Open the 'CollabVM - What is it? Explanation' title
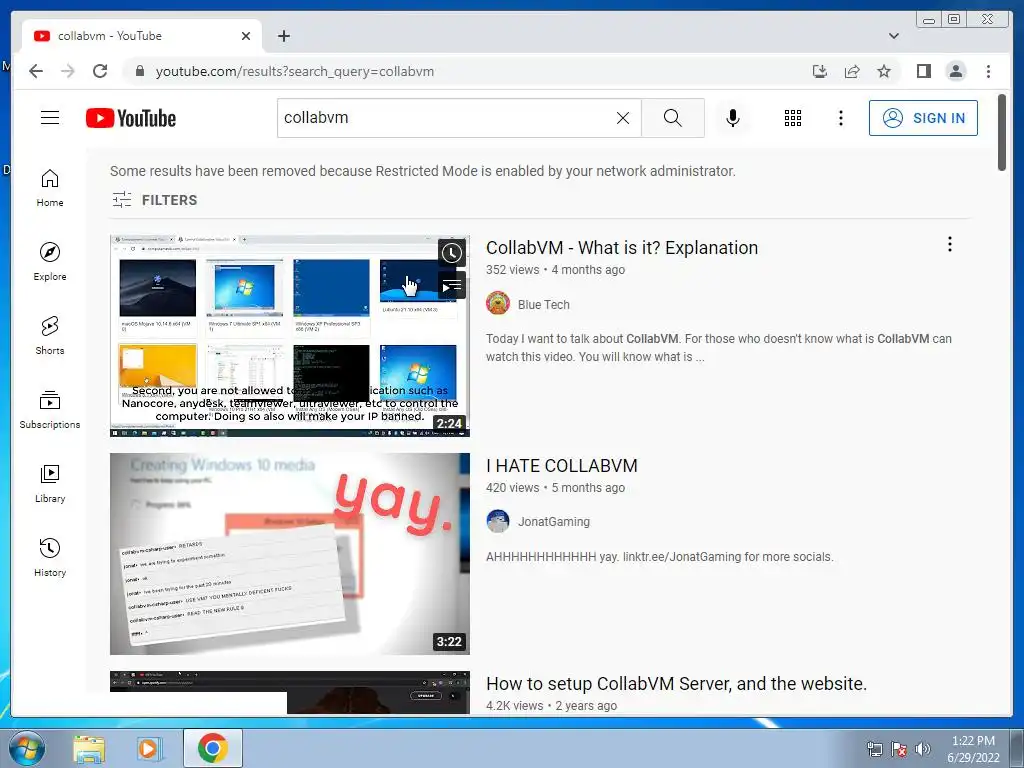This screenshot has width=1024, height=768. [622, 248]
